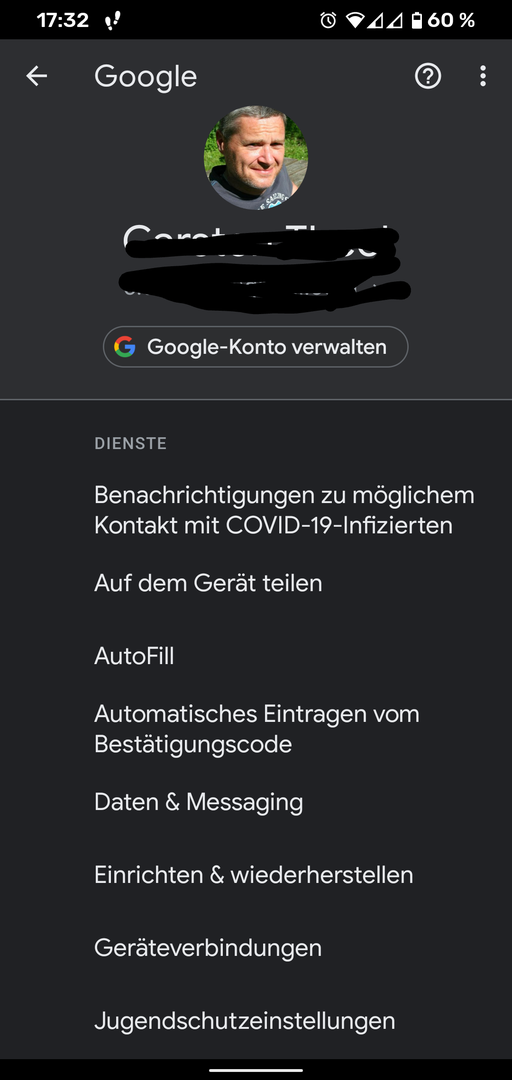
Task: Tap the bottom navigation gesture bar
Action: tap(256, 1070)
